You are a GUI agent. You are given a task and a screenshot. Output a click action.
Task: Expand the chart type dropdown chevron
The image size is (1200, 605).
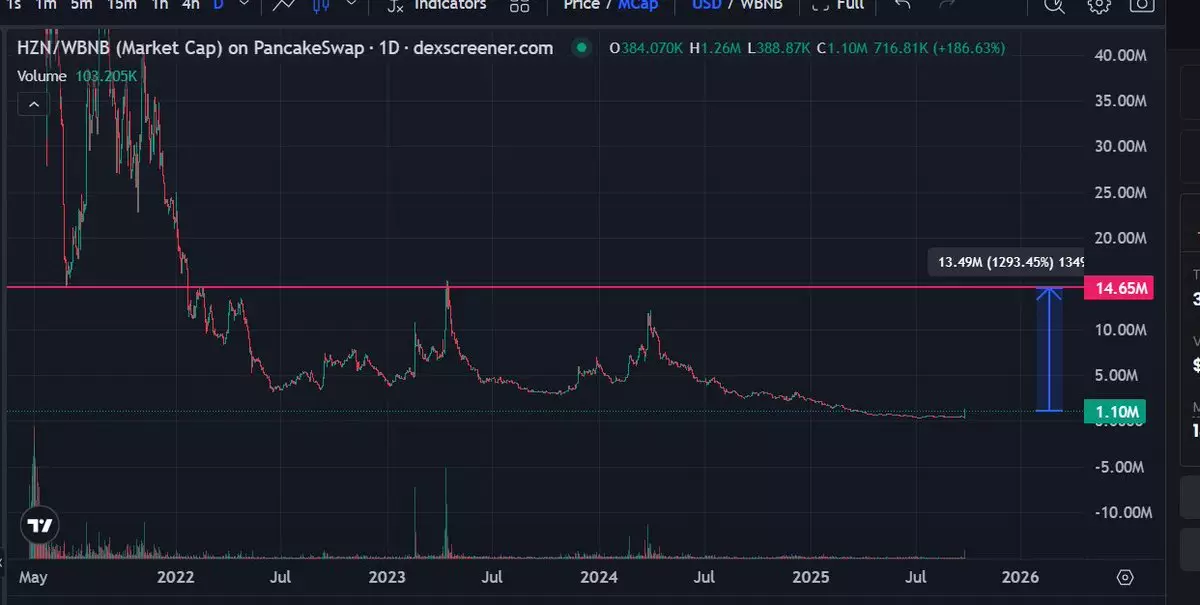pyautogui.click(x=351, y=6)
